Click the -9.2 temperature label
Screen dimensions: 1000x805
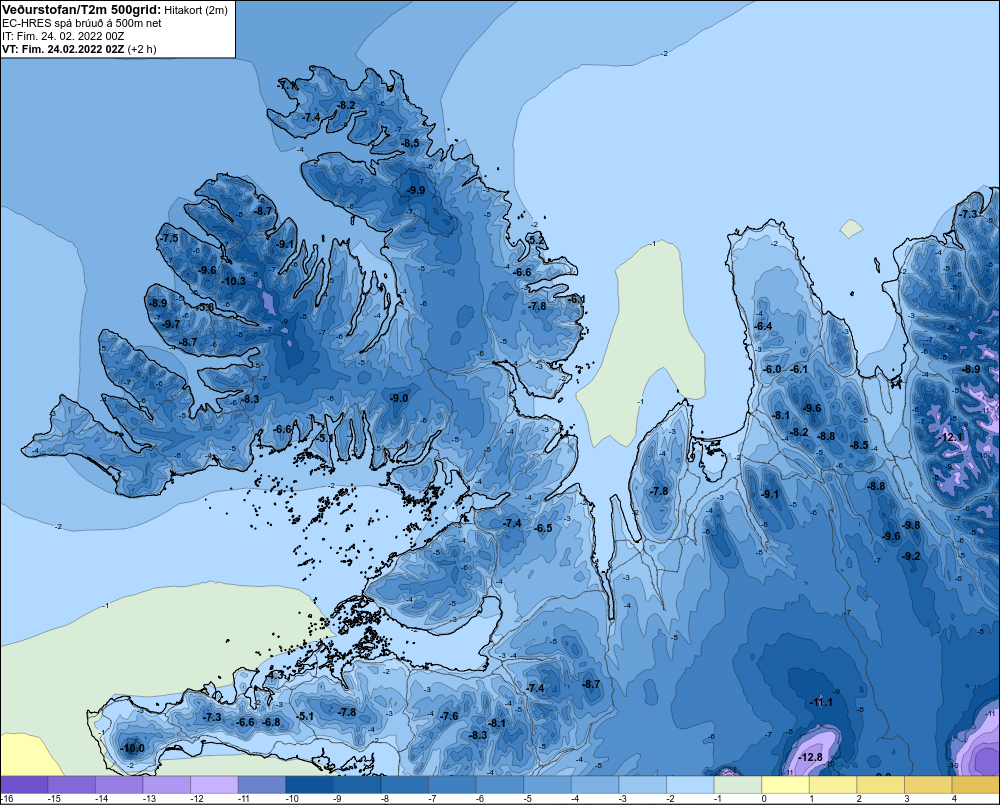(911, 556)
